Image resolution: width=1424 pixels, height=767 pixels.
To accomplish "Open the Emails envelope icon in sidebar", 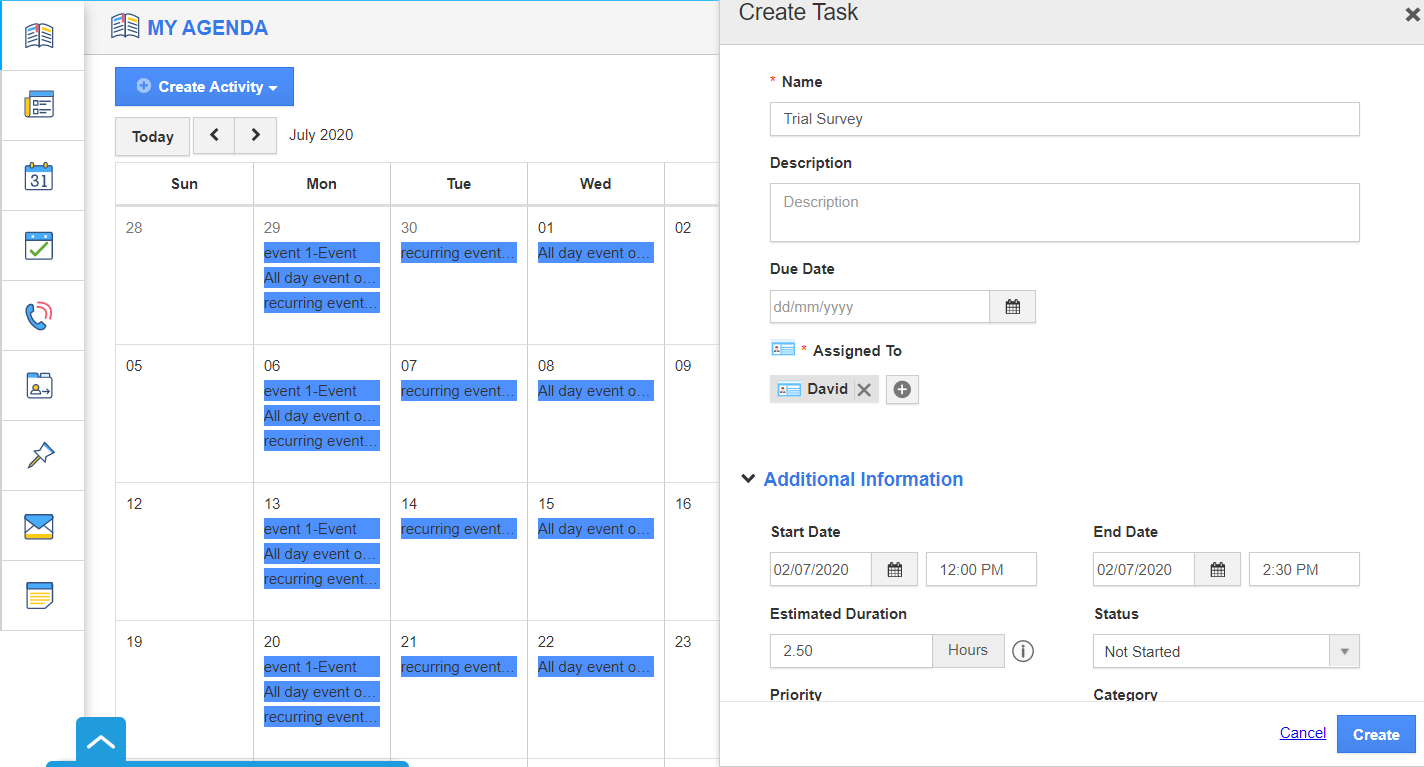I will pos(40,526).
